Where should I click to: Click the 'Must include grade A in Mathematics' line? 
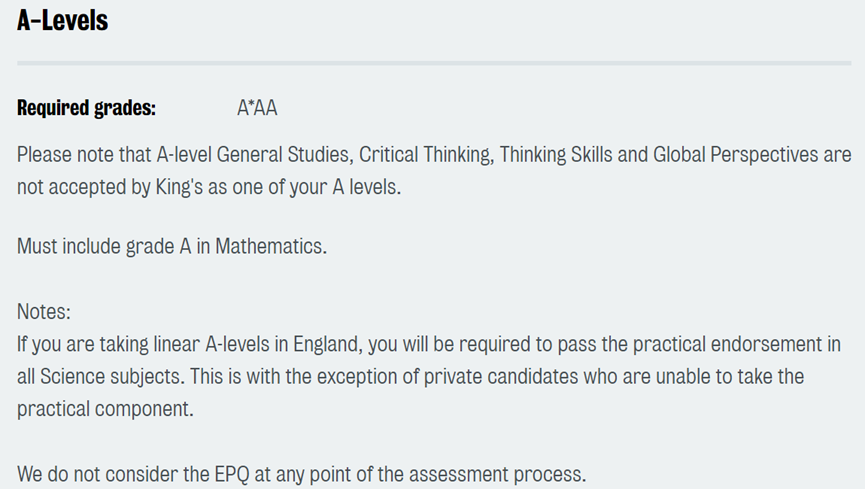pos(172,246)
